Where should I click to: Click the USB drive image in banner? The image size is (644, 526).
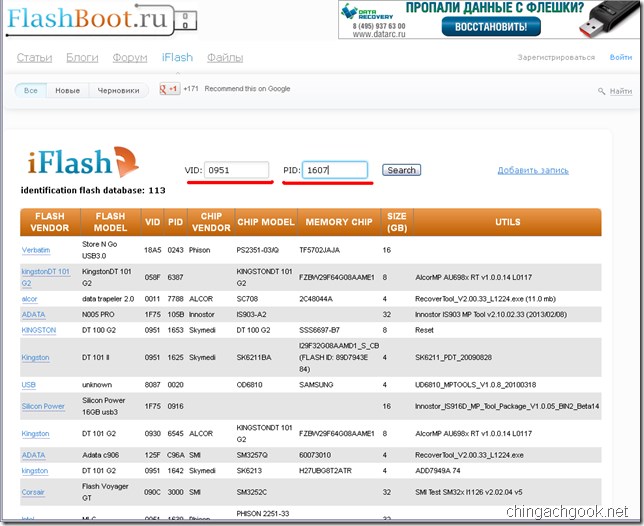click(610, 18)
